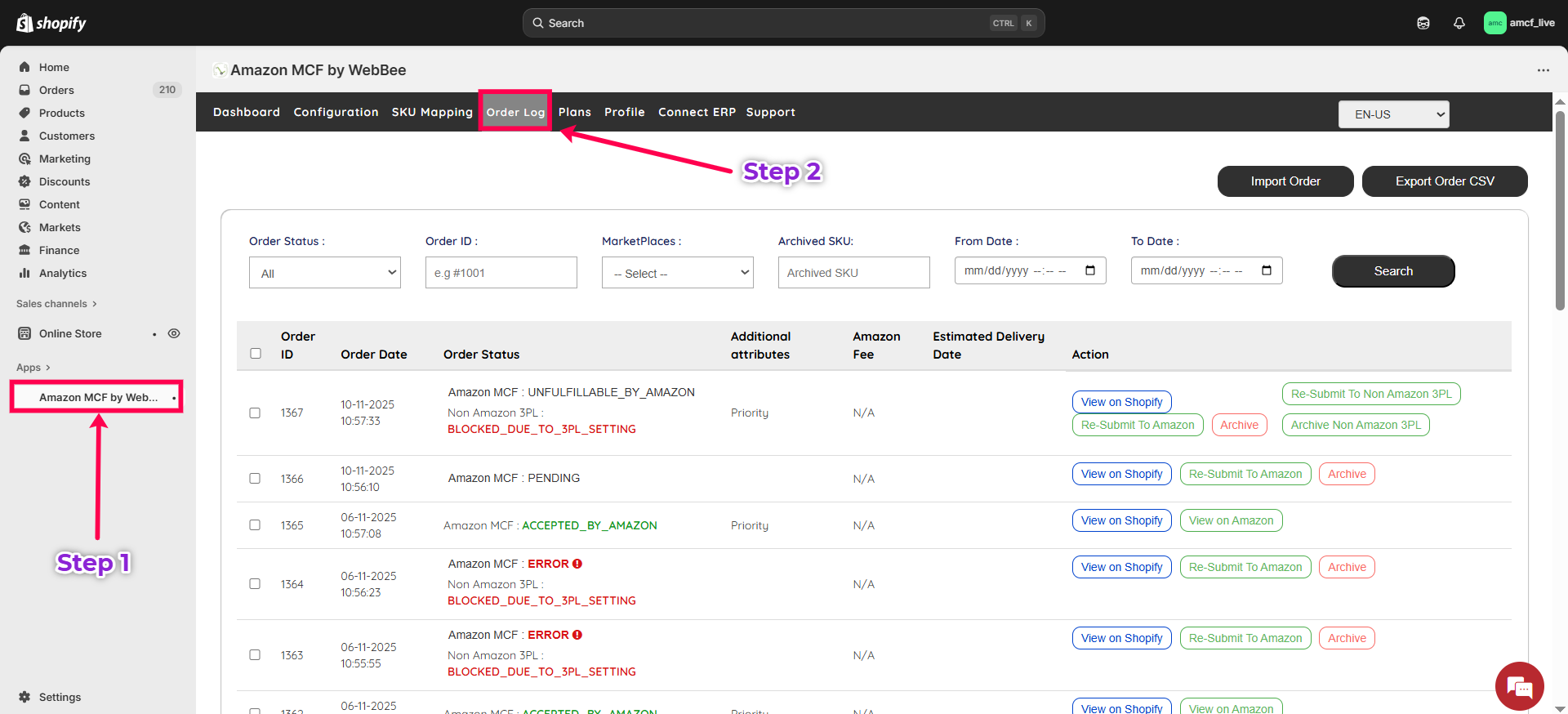Image resolution: width=1568 pixels, height=714 pixels.
Task: Open the notifications bell icon
Action: 1459,23
